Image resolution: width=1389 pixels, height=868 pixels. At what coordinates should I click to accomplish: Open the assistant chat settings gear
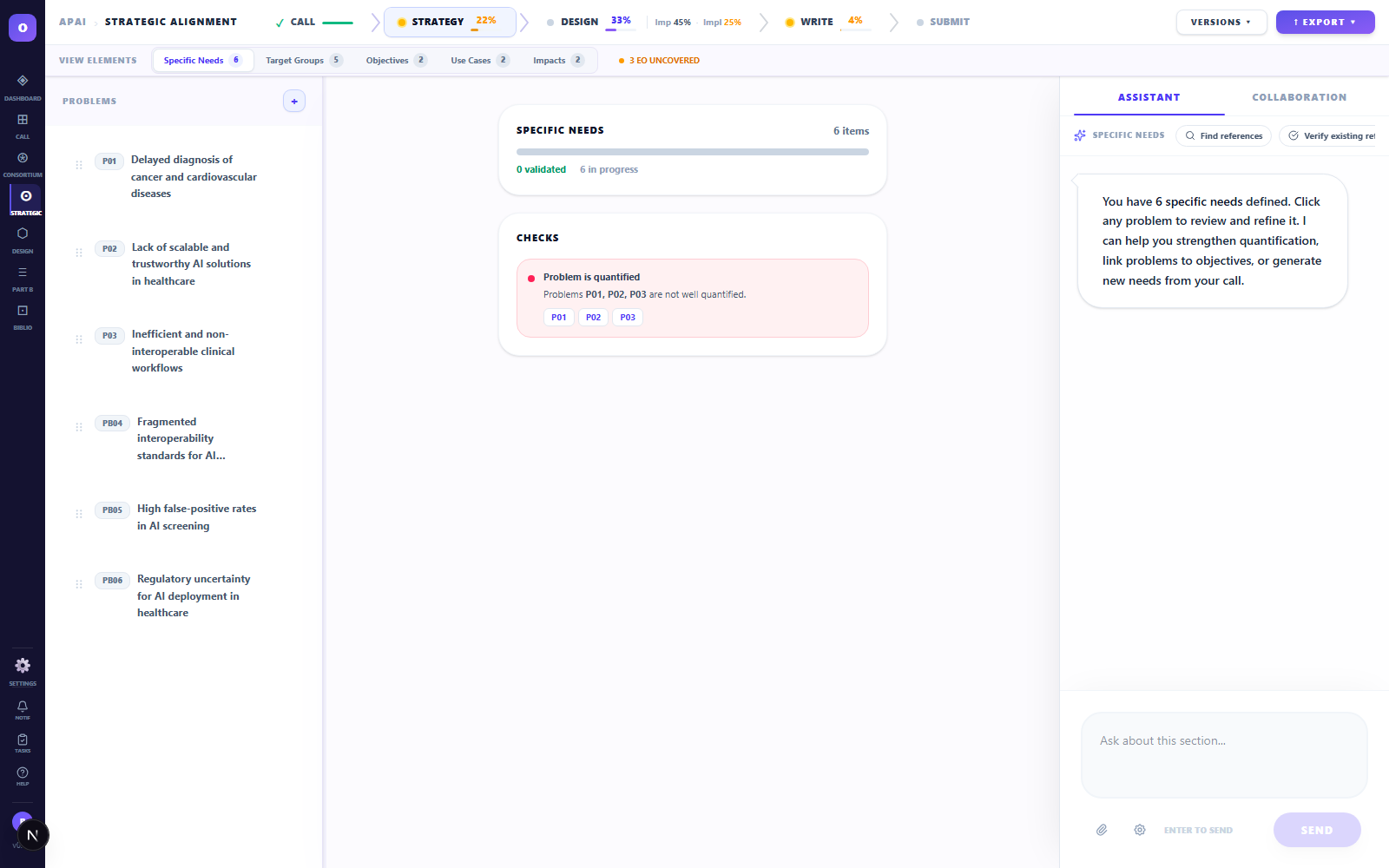tap(1140, 830)
